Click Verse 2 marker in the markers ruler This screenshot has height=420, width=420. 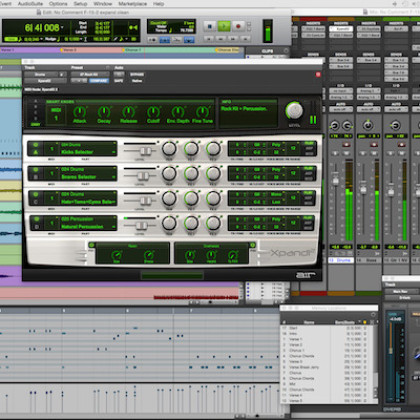(x=69, y=50)
